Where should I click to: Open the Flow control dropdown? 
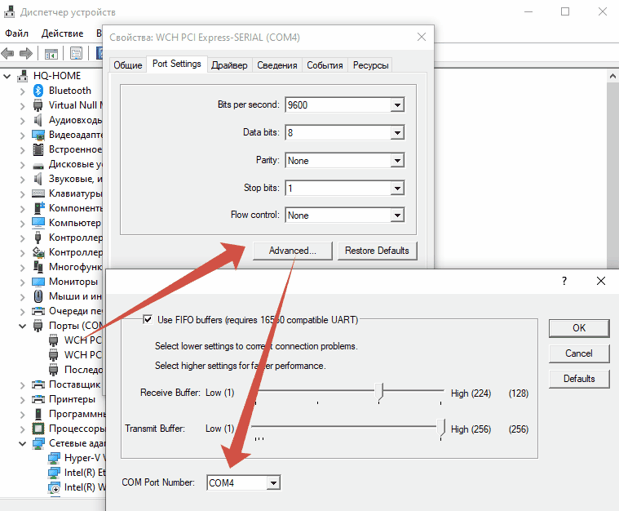pos(396,215)
